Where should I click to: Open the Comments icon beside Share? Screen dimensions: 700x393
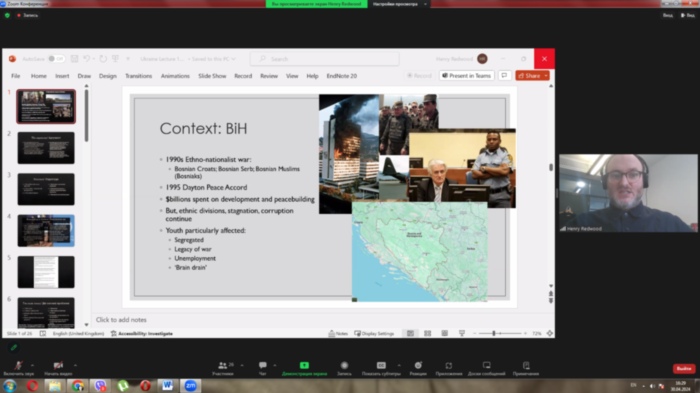(504, 75)
